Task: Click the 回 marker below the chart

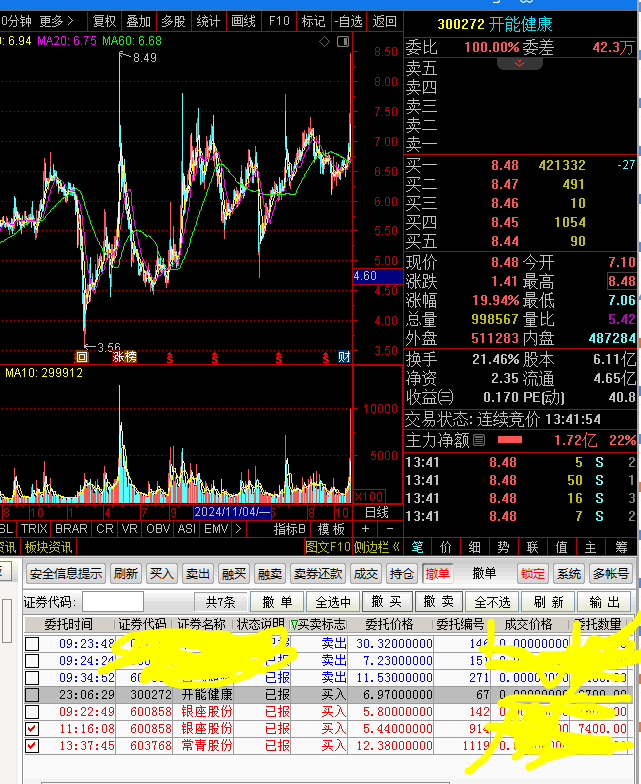Action: tap(82, 357)
